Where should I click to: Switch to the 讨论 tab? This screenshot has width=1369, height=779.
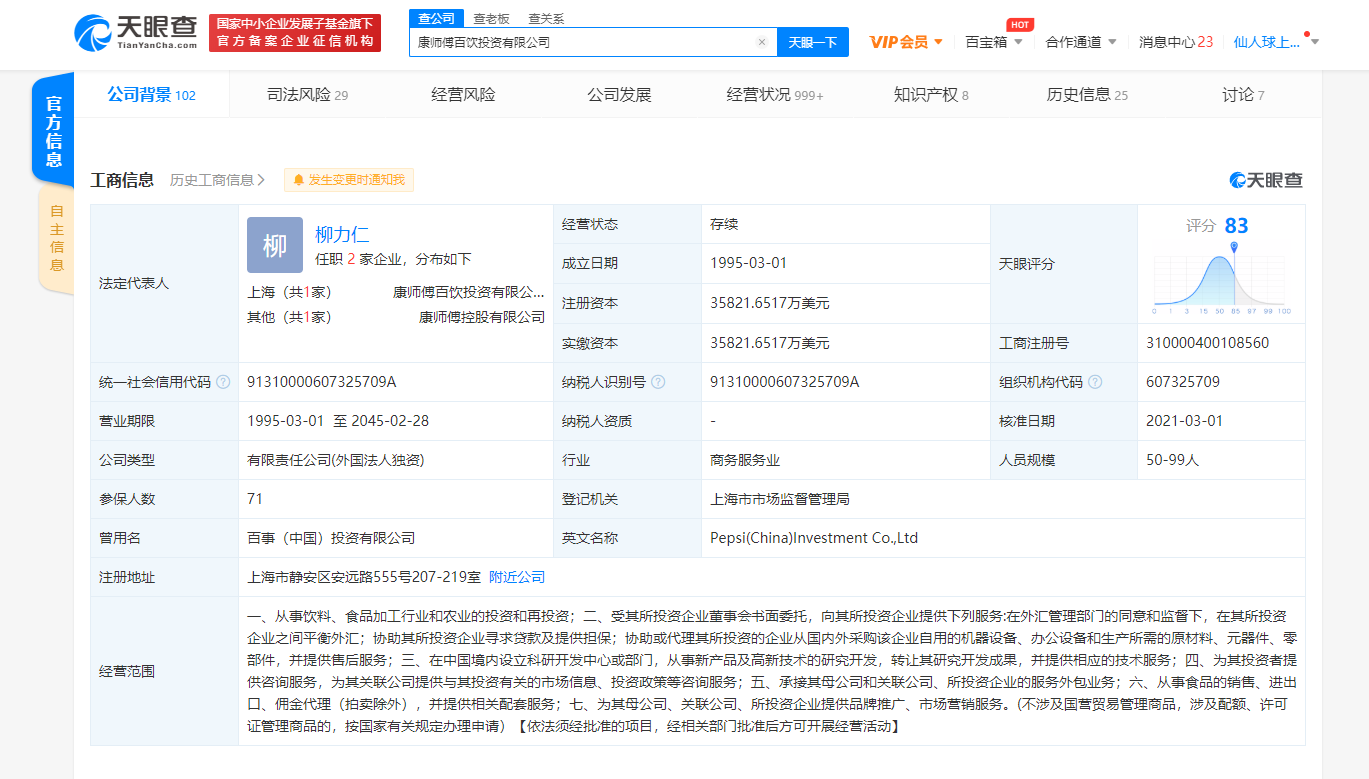click(x=1243, y=95)
